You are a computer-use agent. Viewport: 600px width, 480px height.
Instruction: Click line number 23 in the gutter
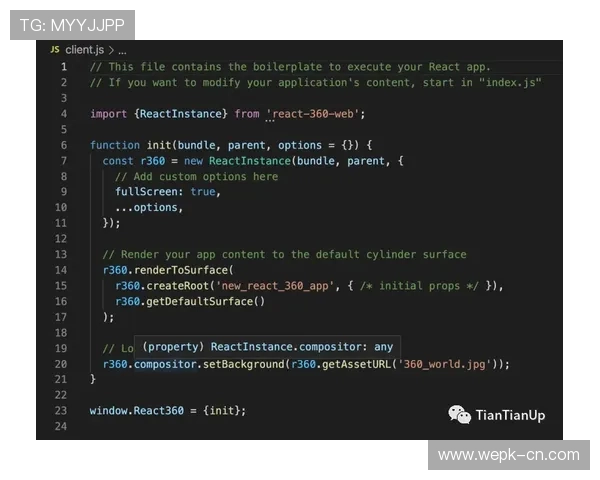click(x=61, y=411)
